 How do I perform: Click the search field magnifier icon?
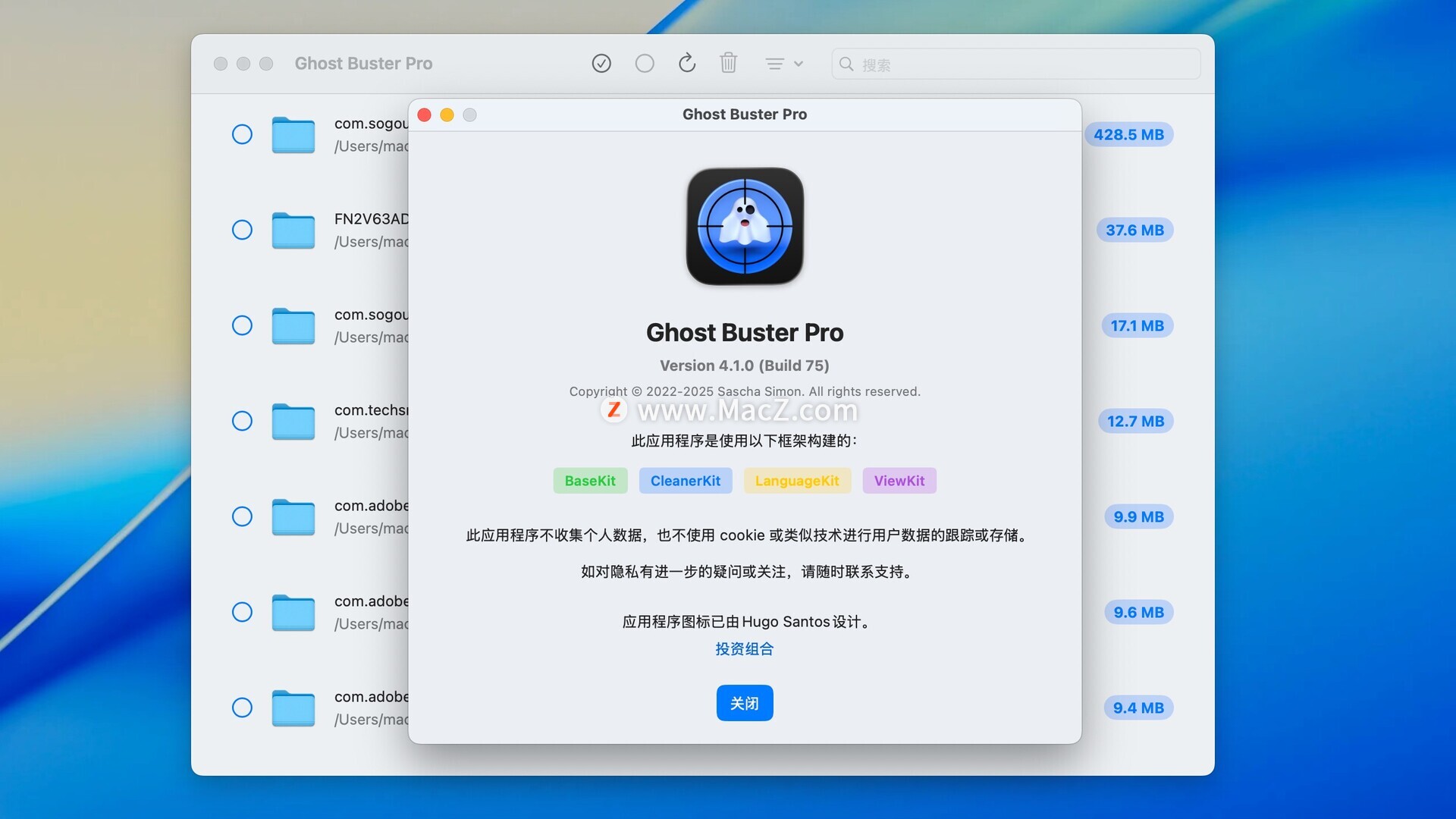point(846,64)
